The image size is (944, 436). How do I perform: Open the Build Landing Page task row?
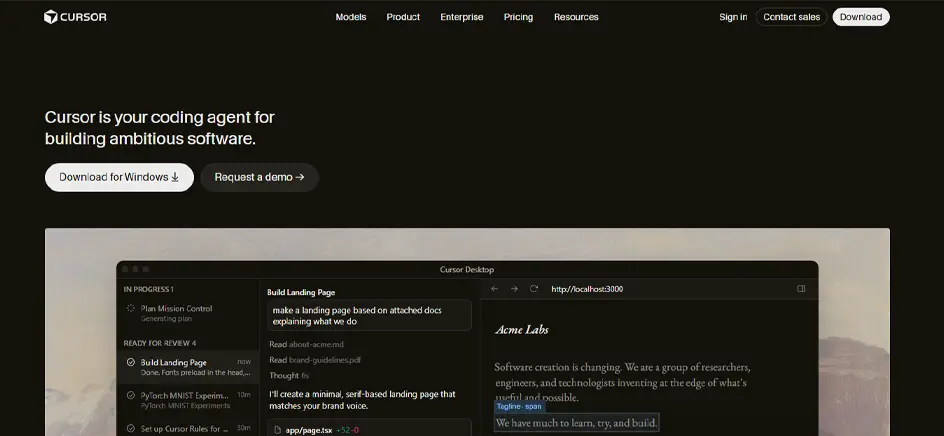pyautogui.click(x=188, y=367)
